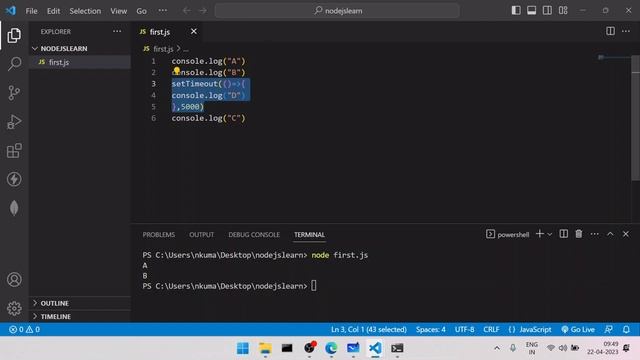Open the Thunder Client lightning icon
Viewport: 640px width, 360px height.
pos(14,179)
